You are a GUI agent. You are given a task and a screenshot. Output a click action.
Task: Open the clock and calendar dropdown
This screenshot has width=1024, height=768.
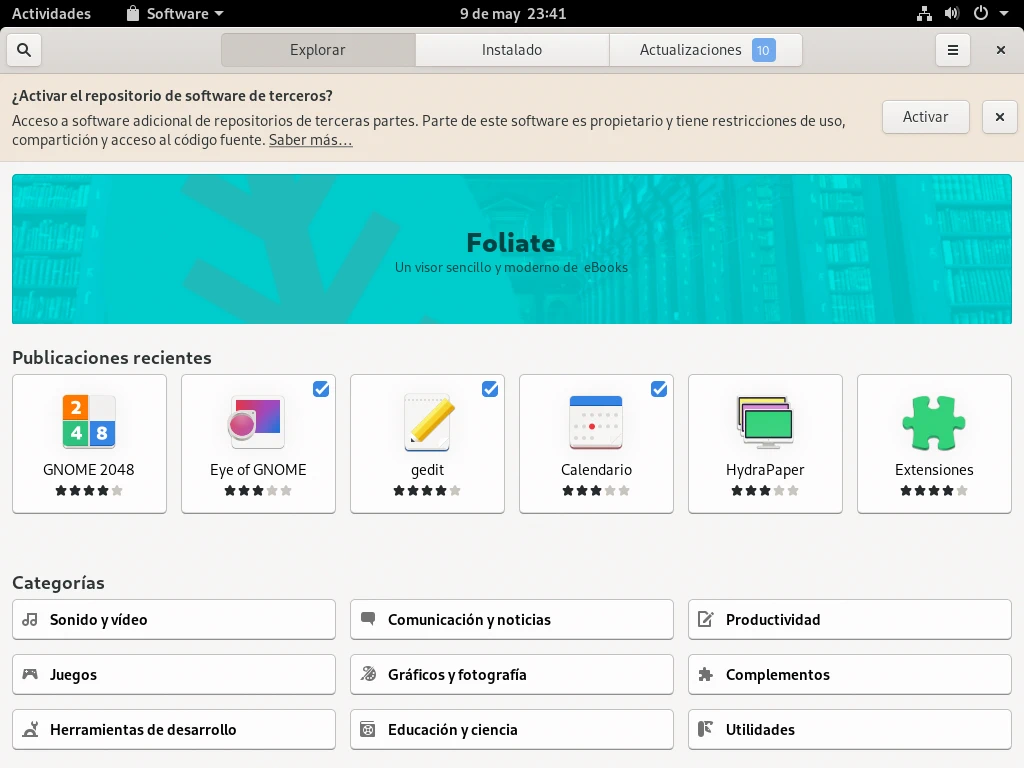[512, 14]
